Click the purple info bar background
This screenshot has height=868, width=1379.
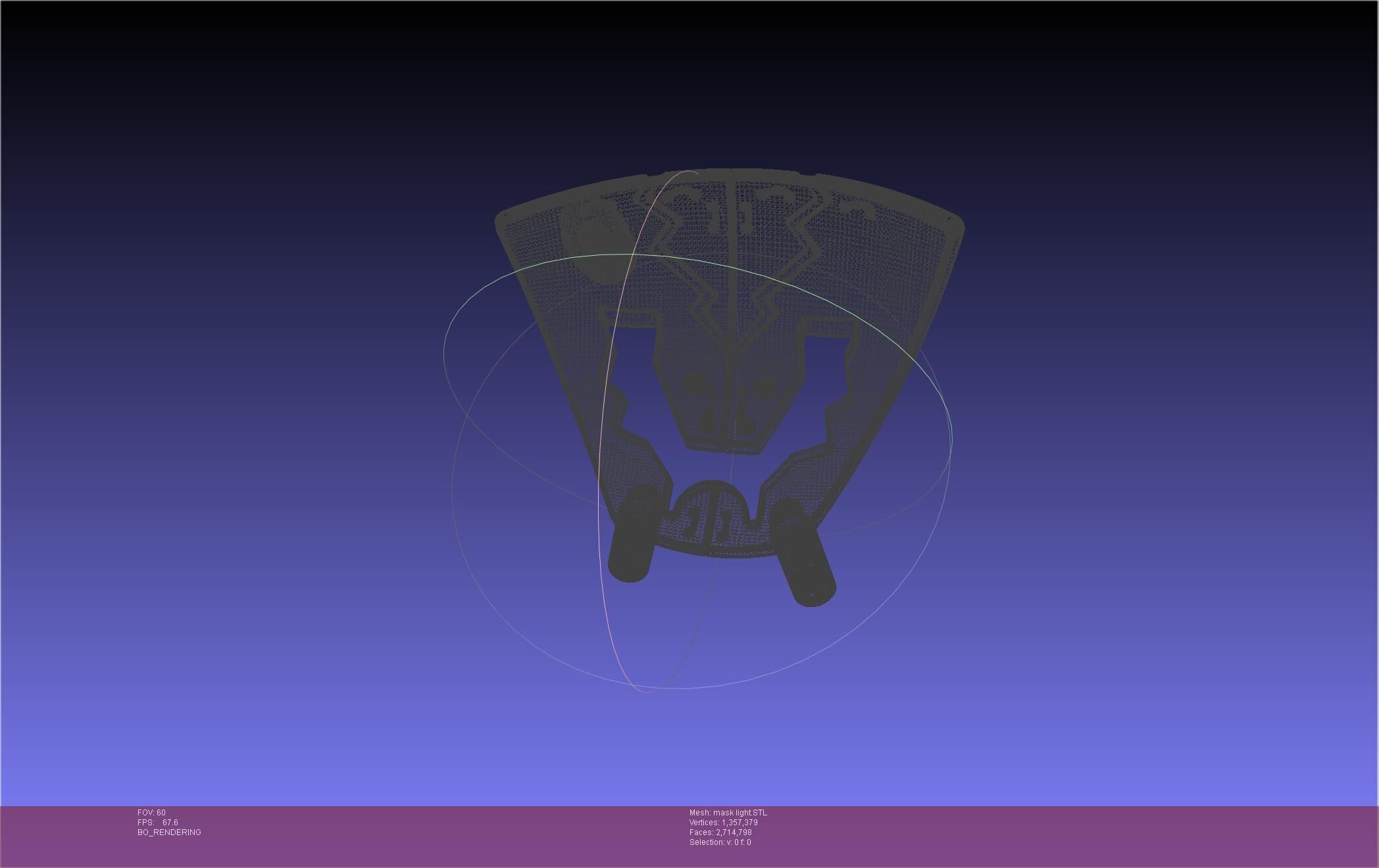1053,838
